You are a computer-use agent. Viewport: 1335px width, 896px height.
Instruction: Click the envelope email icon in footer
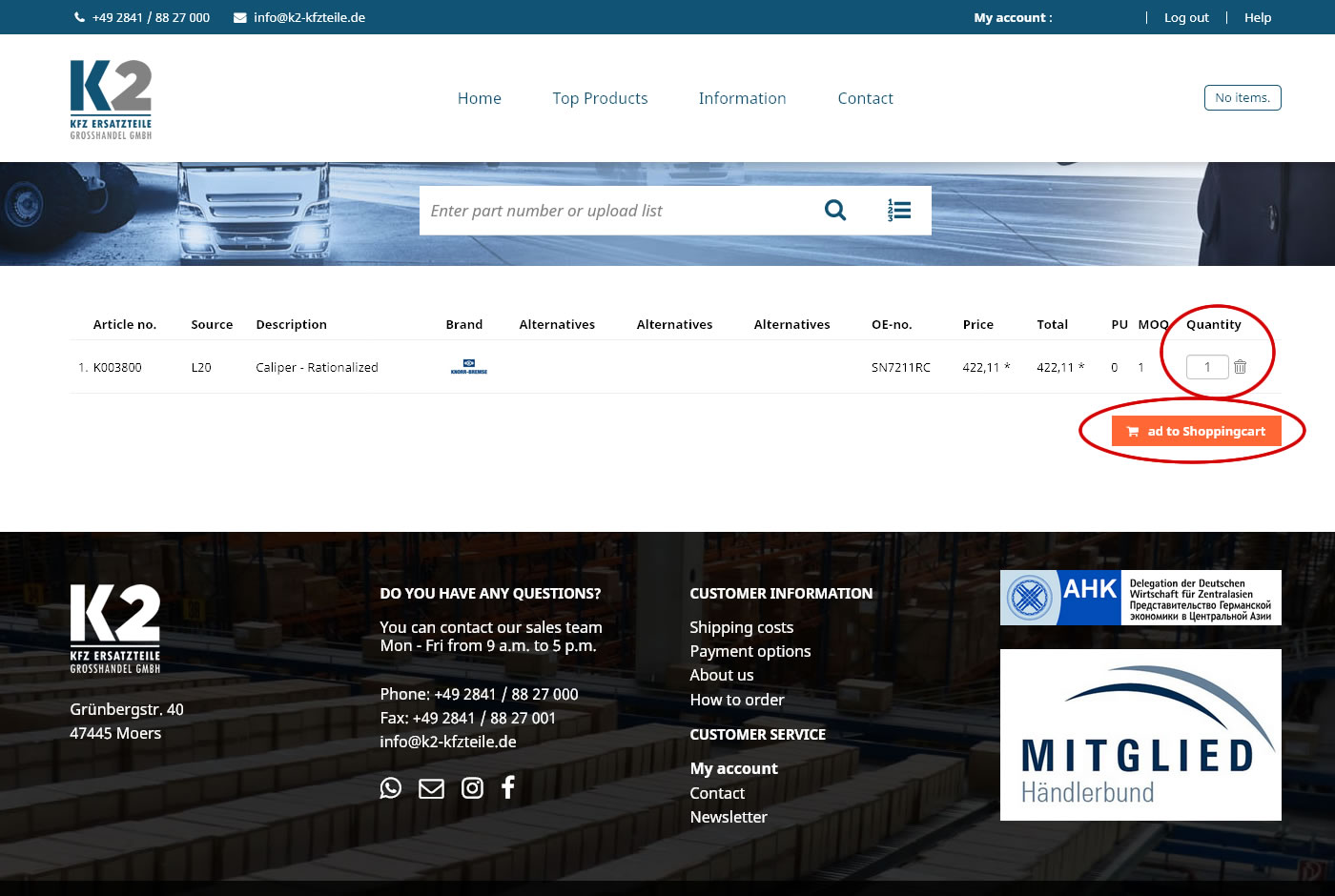(x=431, y=788)
